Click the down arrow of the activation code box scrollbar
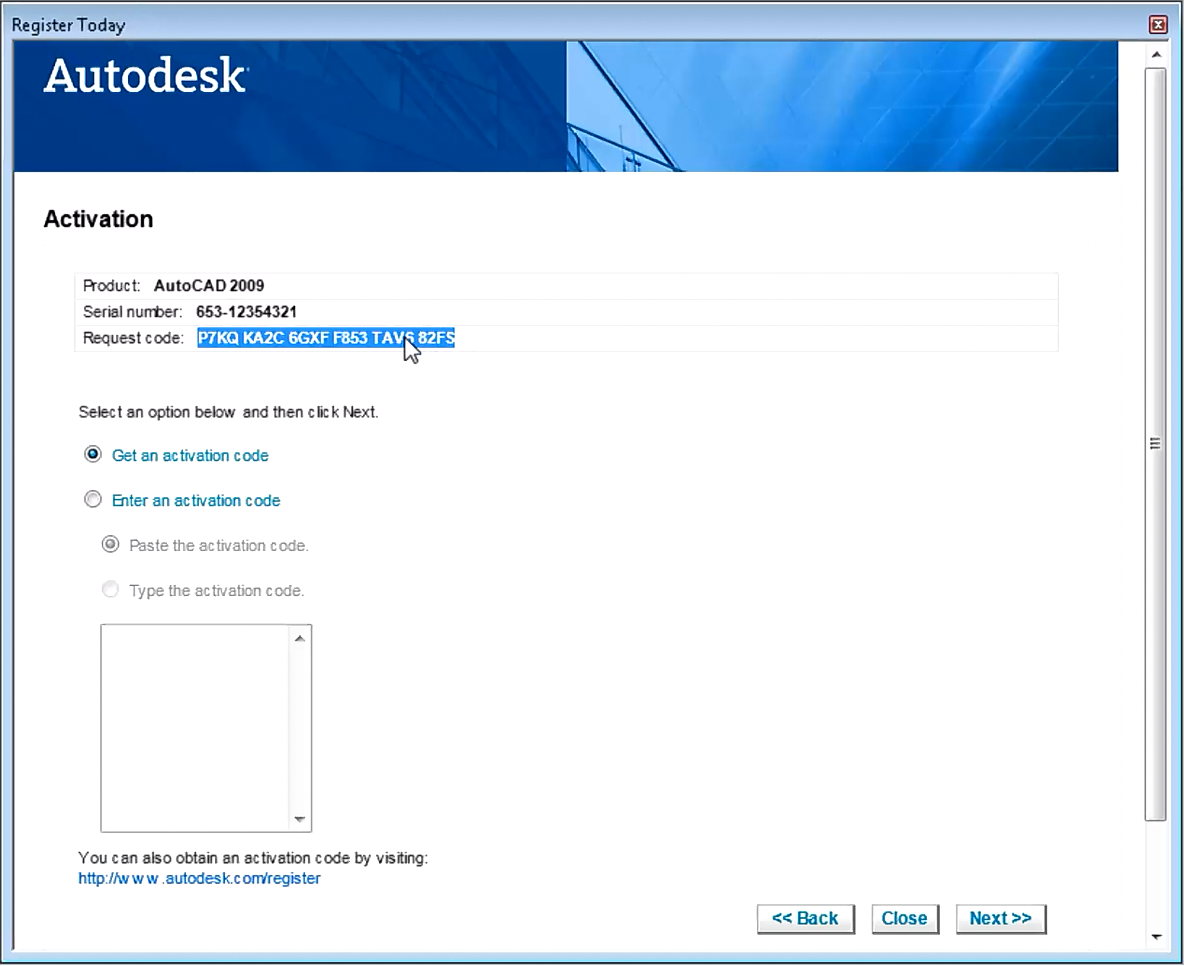The height and width of the screenshot is (966, 1184). 300,820
